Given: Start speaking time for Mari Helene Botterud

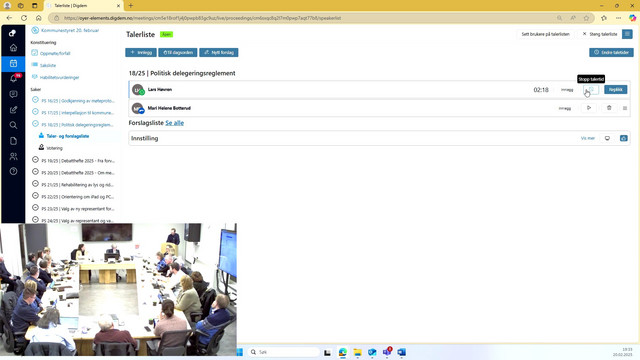Looking at the screenshot, I should tap(589, 108).
